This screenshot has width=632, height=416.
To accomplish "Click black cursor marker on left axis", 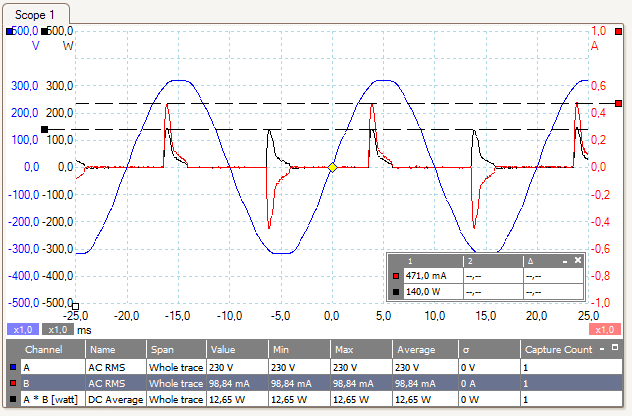I will 44,130.
